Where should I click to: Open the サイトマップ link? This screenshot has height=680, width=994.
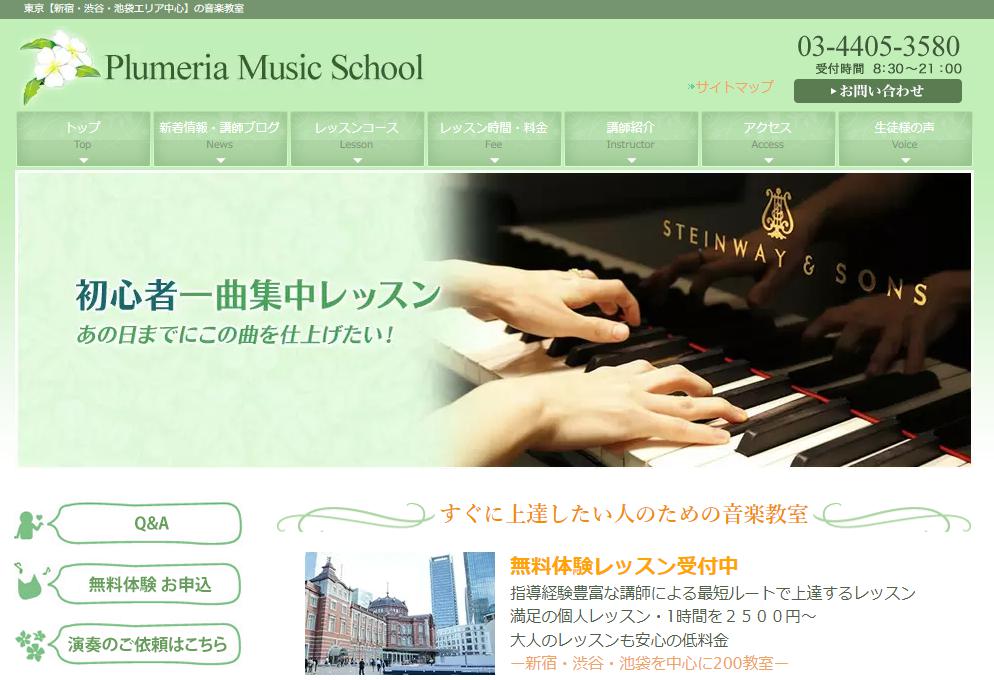[735, 87]
